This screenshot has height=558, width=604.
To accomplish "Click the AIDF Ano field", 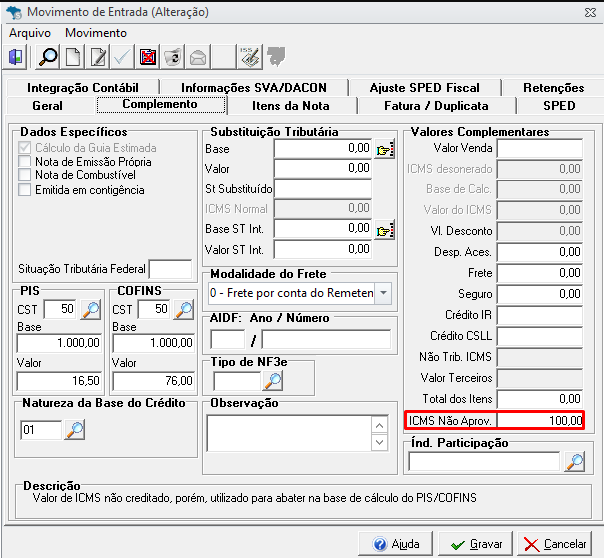I will [227, 339].
